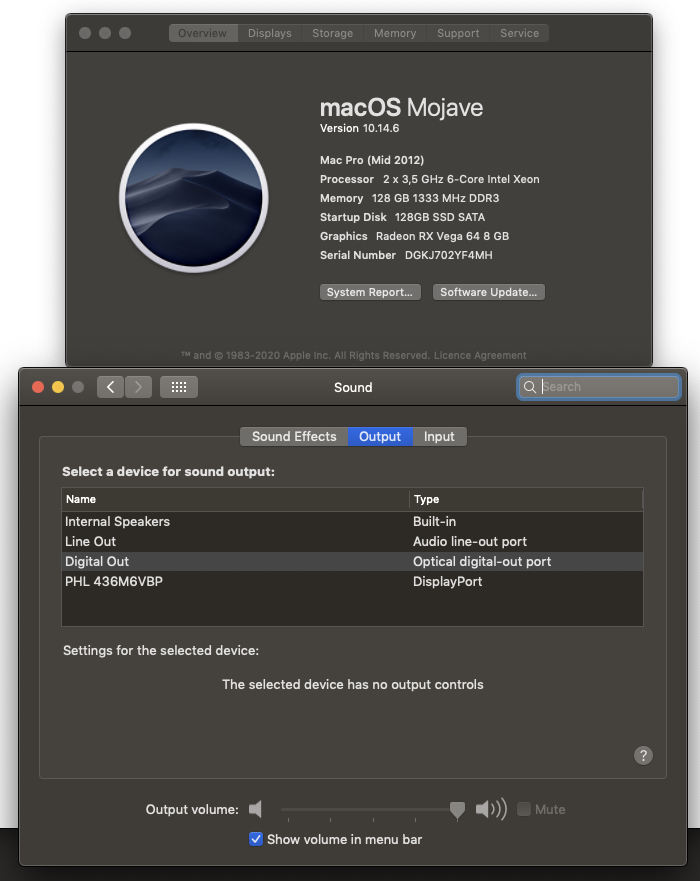
Task: Disable Show volume in menu bar
Action: [256, 839]
